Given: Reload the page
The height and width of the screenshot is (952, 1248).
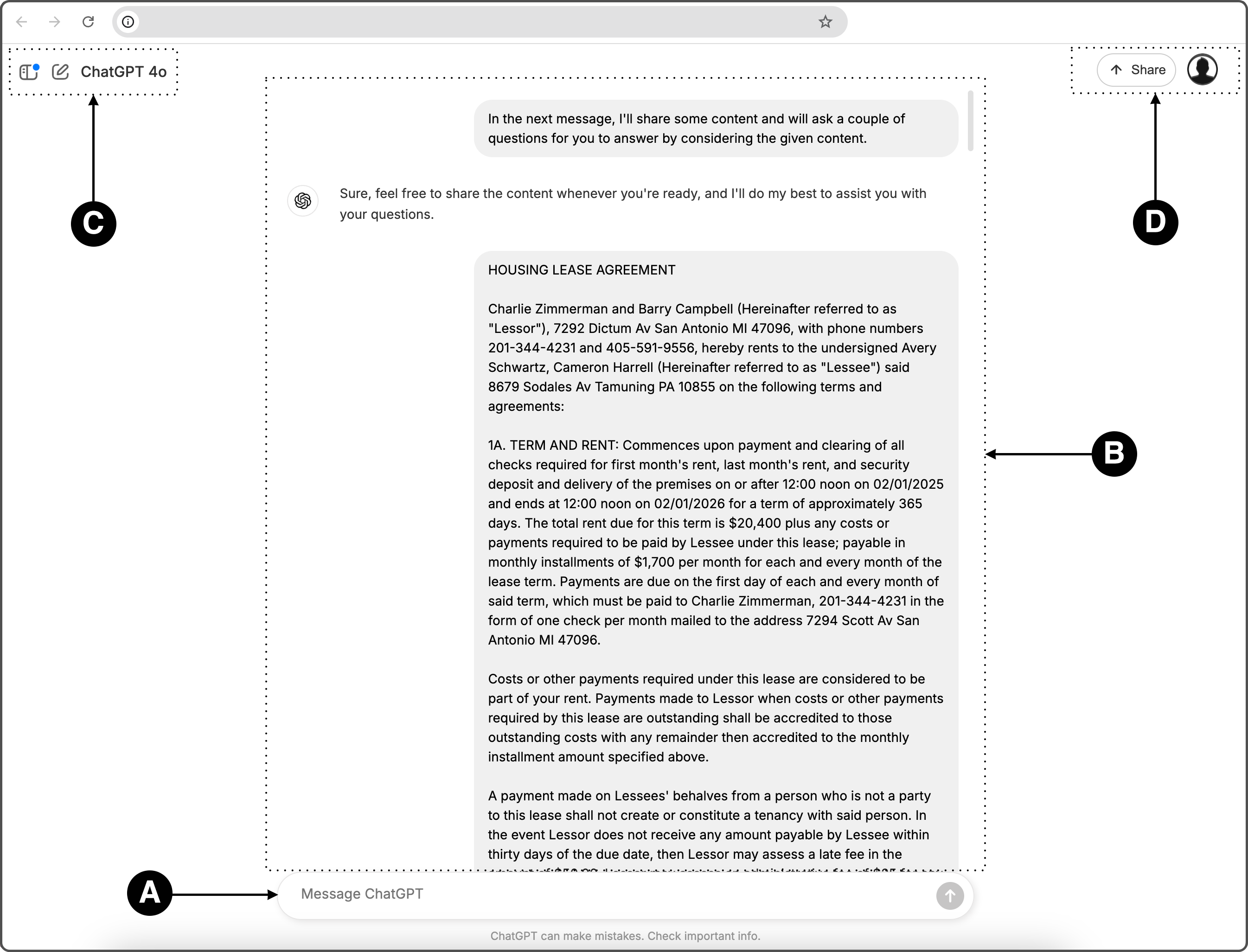Looking at the screenshot, I should click(x=88, y=22).
